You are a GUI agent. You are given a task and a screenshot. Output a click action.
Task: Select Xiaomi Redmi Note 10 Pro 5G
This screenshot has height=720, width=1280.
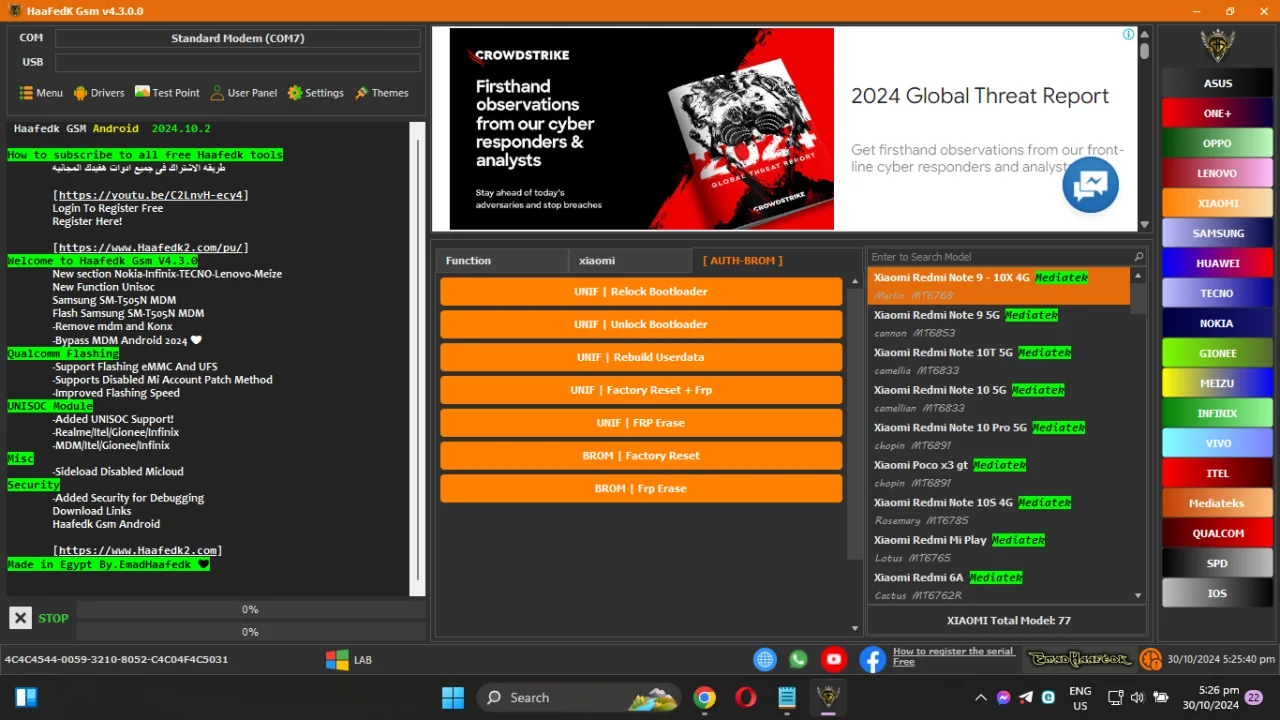pyautogui.click(x=998, y=436)
